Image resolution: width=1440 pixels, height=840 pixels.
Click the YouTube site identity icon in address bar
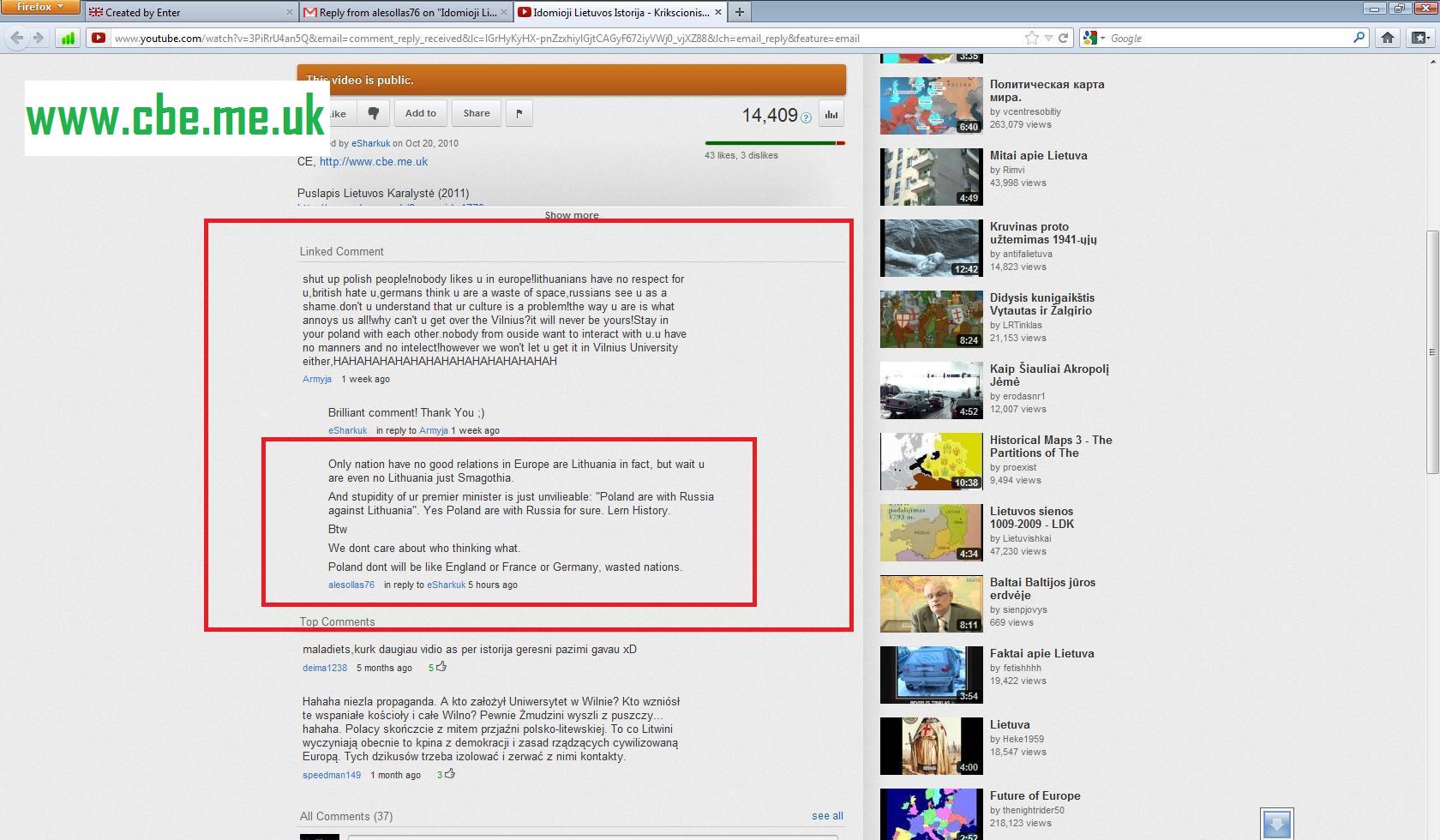tap(99, 38)
